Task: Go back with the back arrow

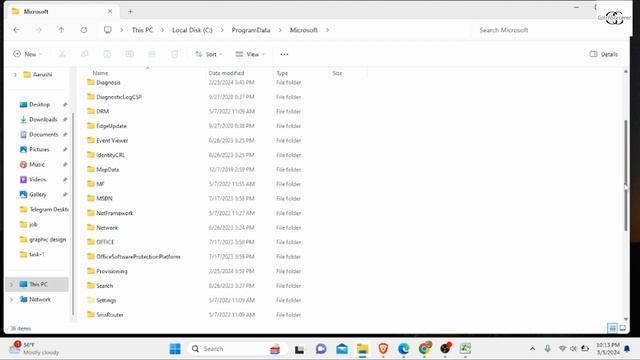Action: [x=16, y=30]
